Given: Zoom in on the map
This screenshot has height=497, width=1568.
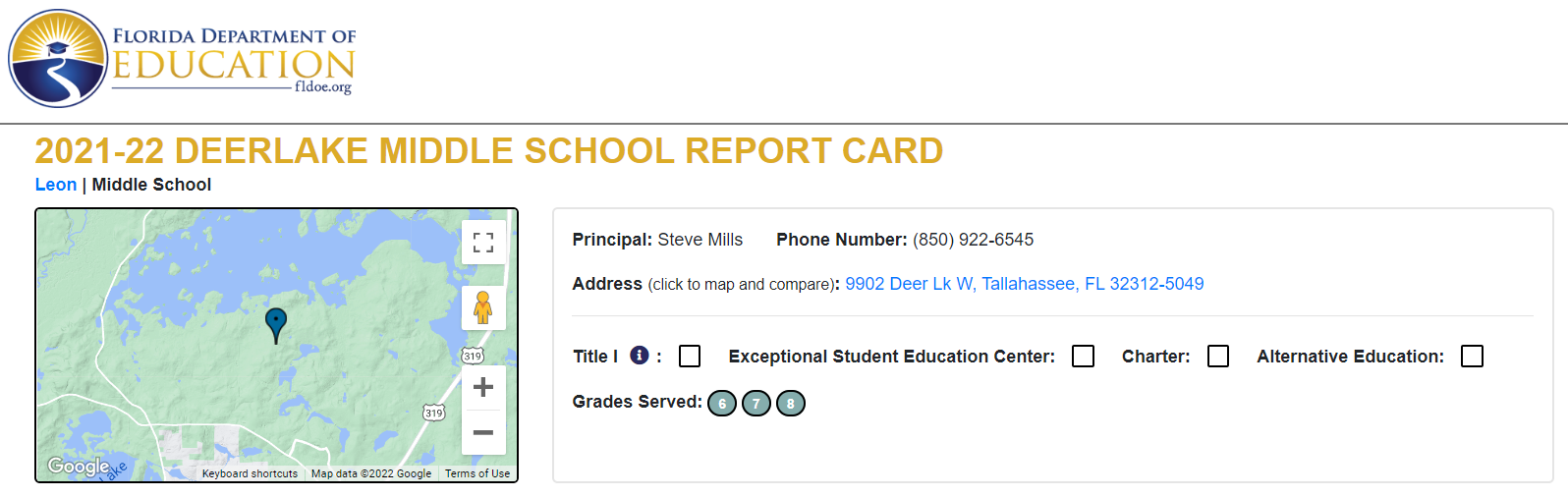Looking at the screenshot, I should (483, 387).
